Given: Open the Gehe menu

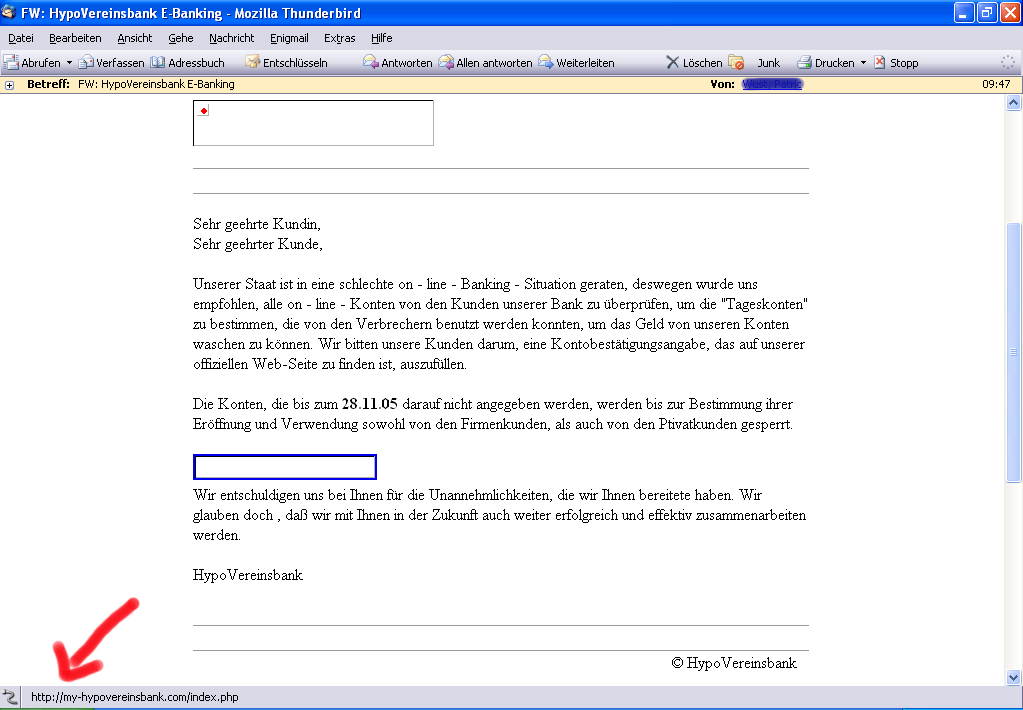Looking at the screenshot, I should pos(181,38).
